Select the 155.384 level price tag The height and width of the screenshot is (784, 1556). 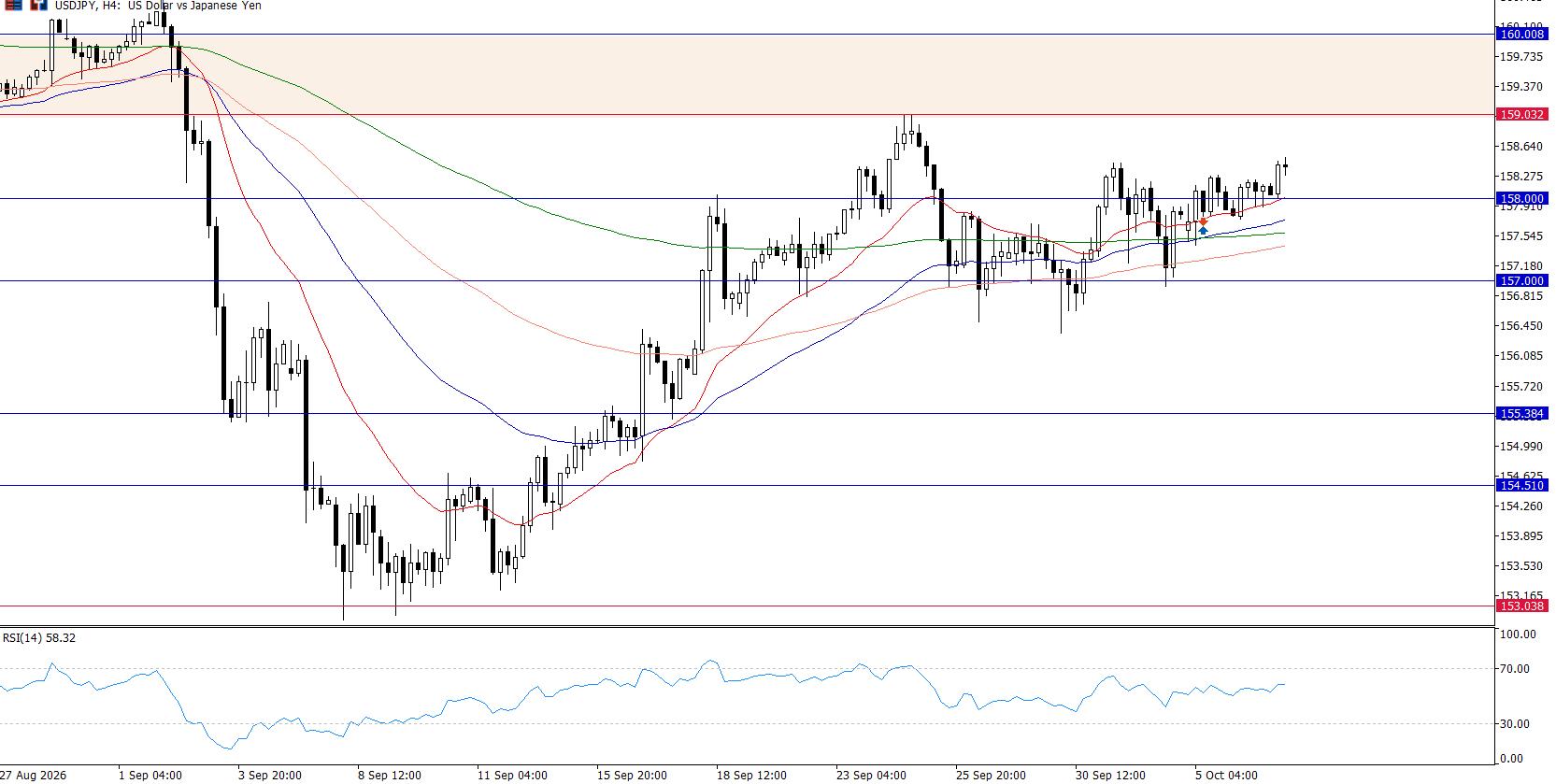(1521, 413)
